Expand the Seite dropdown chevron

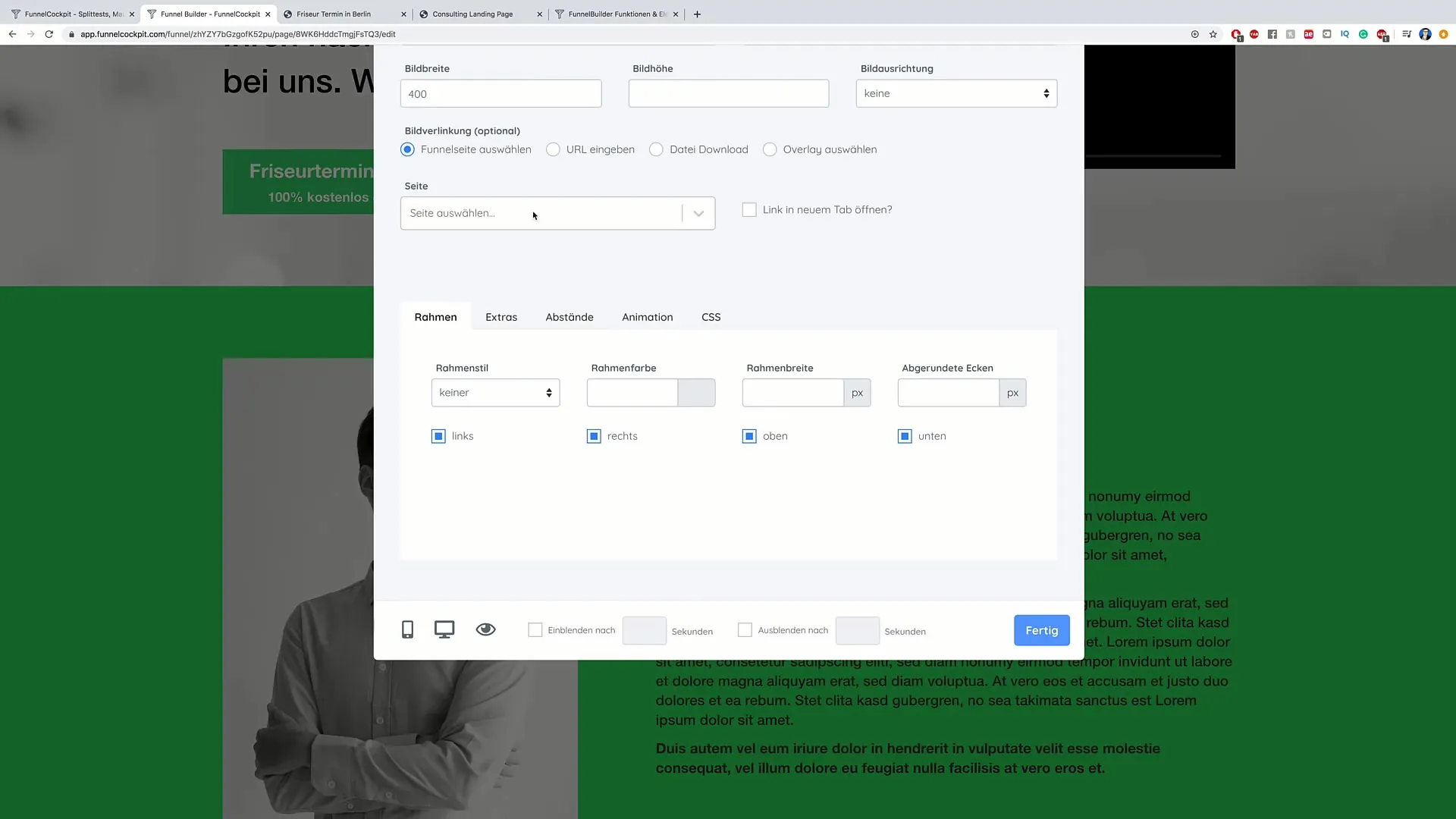point(698,213)
